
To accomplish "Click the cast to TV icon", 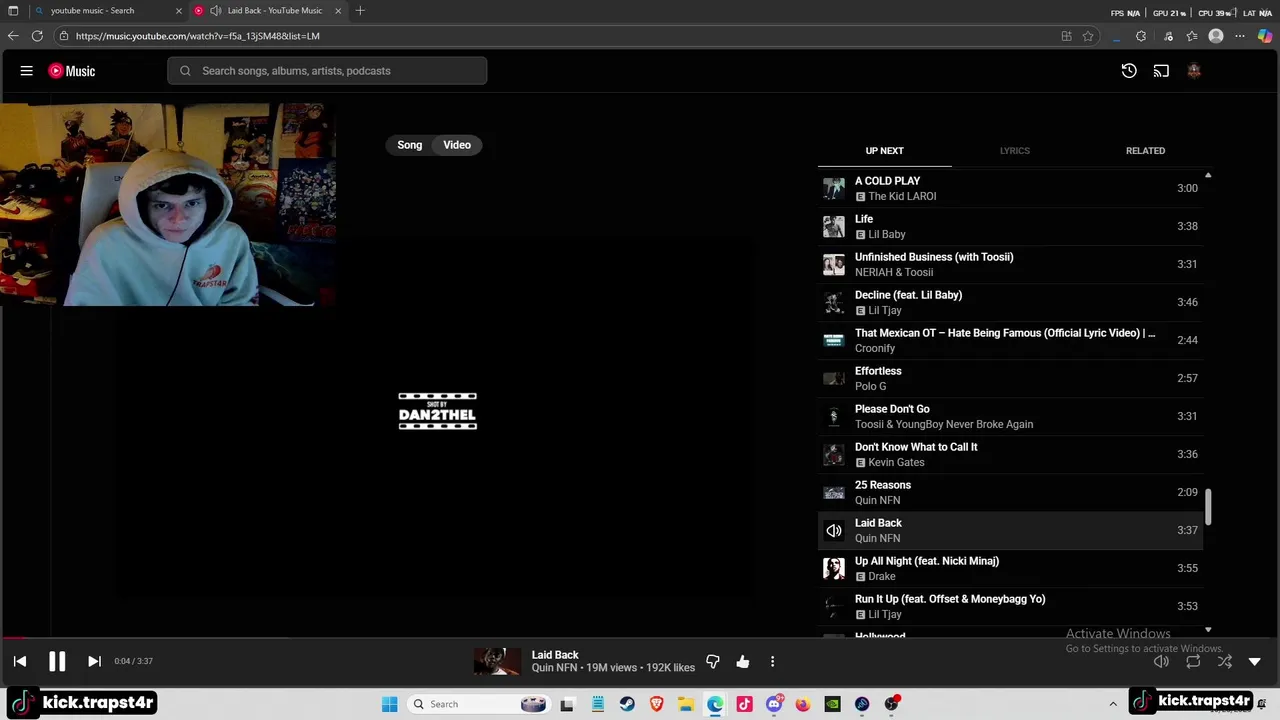I will [1161, 71].
